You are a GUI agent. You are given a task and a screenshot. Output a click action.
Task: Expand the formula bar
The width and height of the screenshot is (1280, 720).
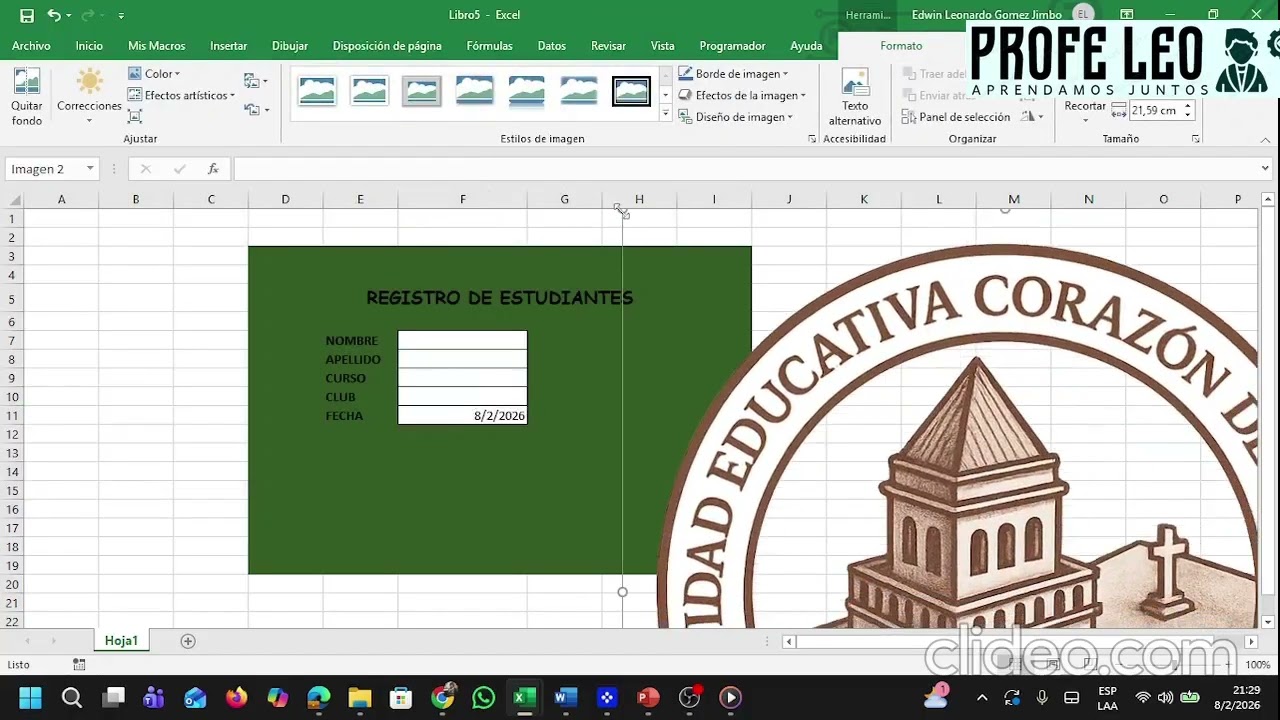click(1265, 169)
